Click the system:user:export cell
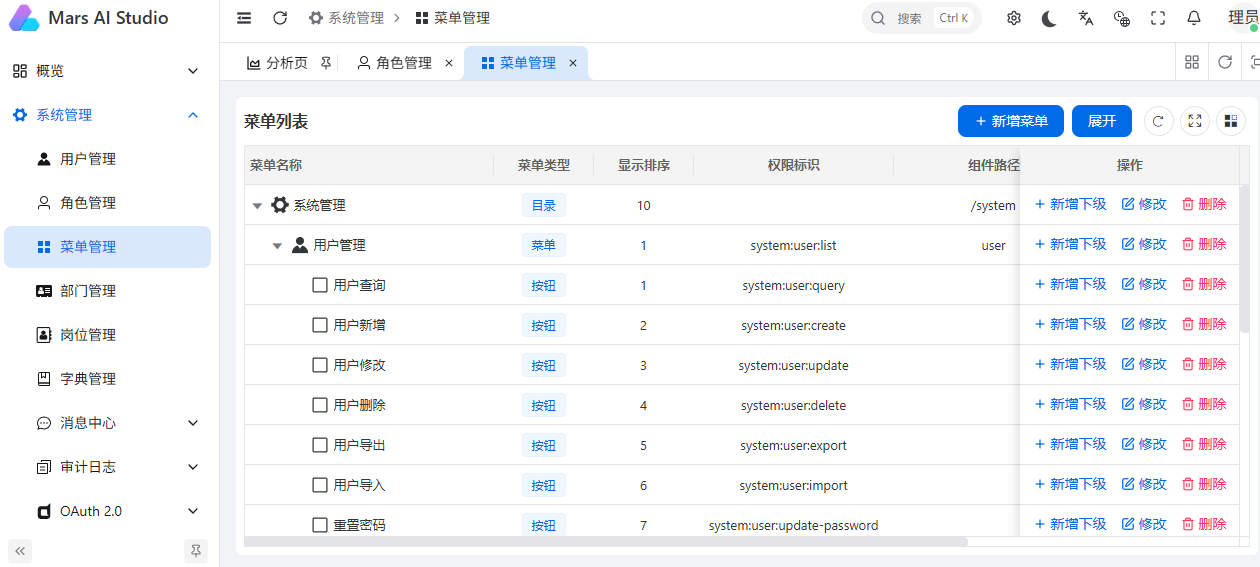Image resolution: width=1260 pixels, height=567 pixels. coord(793,445)
